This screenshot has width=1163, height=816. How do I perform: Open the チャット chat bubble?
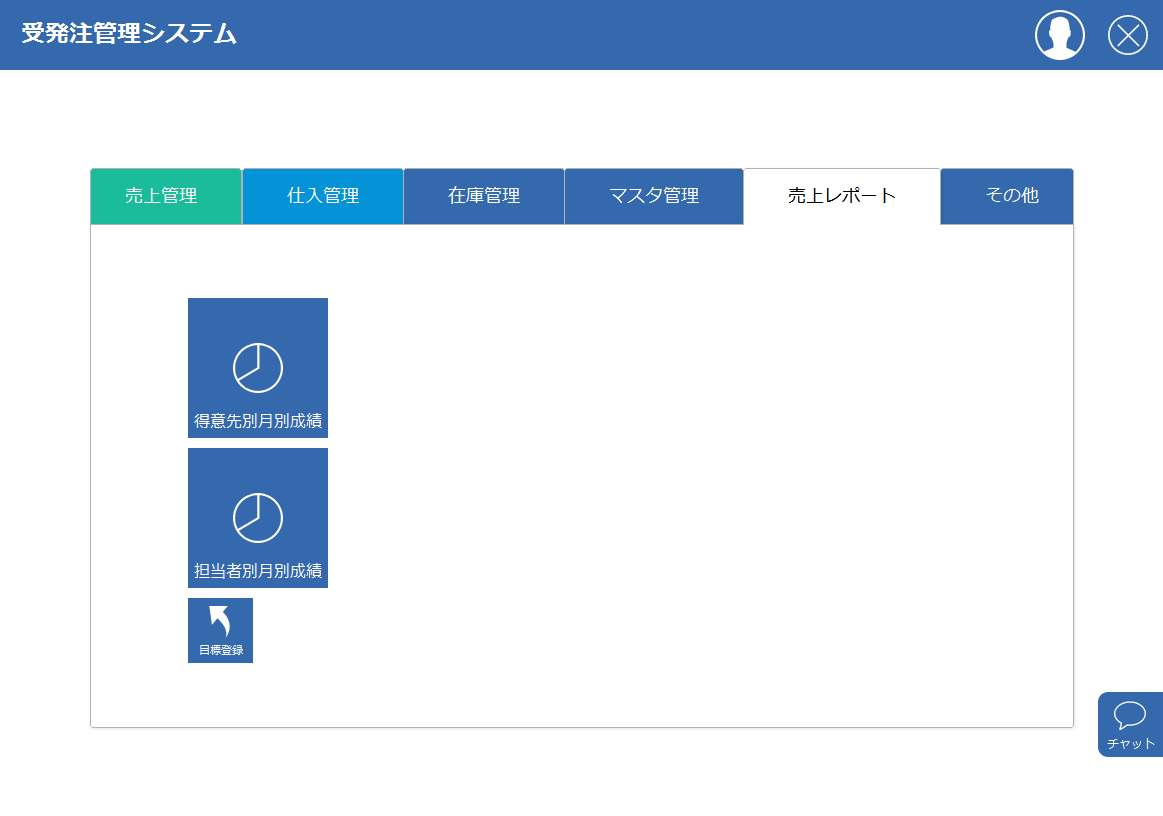tap(1130, 725)
